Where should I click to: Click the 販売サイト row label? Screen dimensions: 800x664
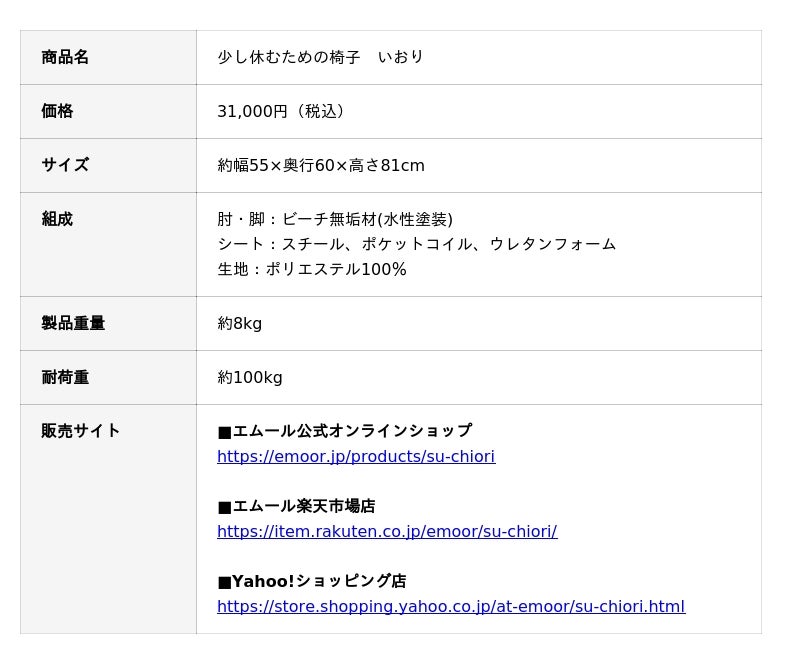tap(81, 431)
